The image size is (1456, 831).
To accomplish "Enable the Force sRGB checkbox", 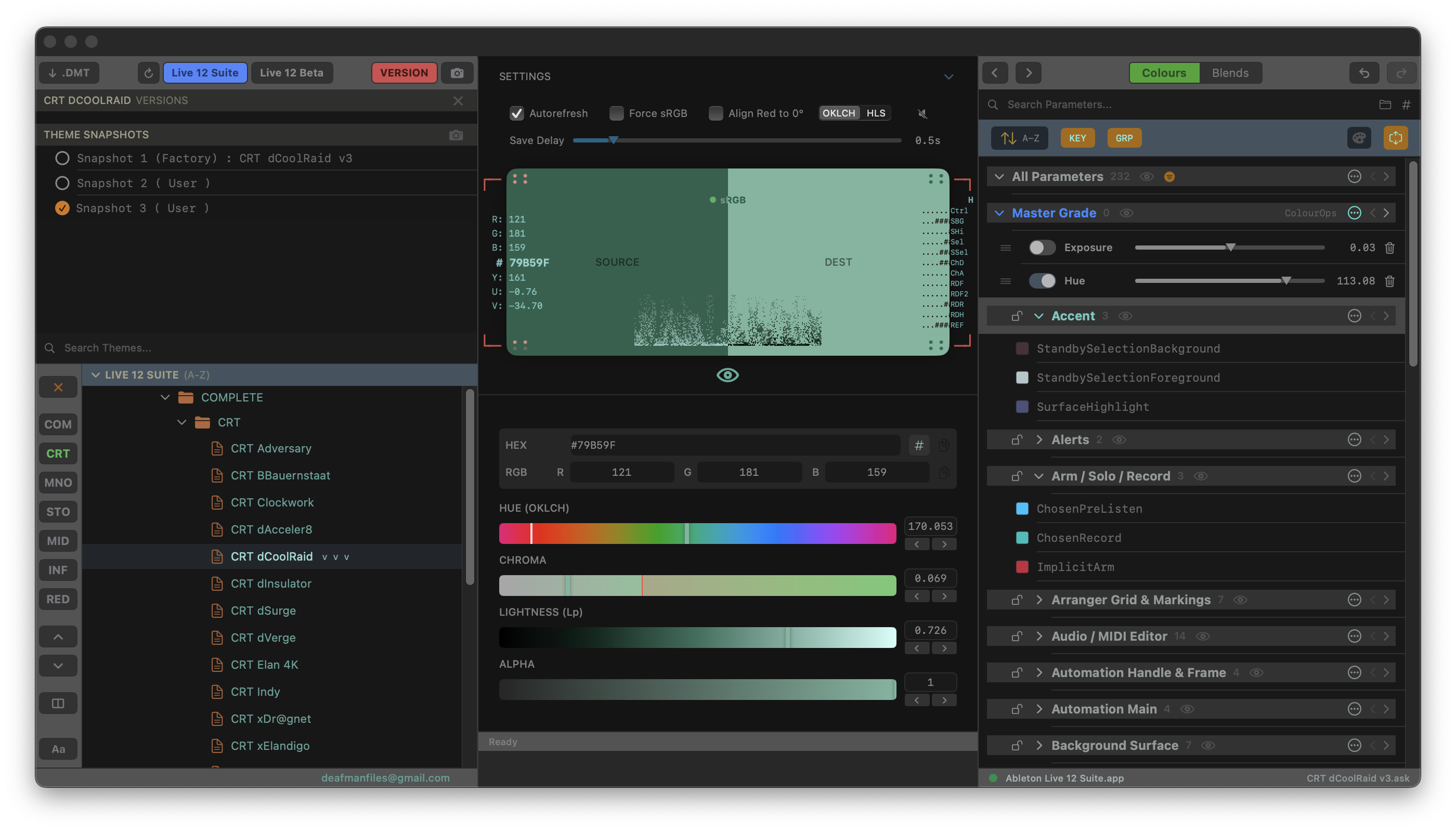I will point(616,113).
